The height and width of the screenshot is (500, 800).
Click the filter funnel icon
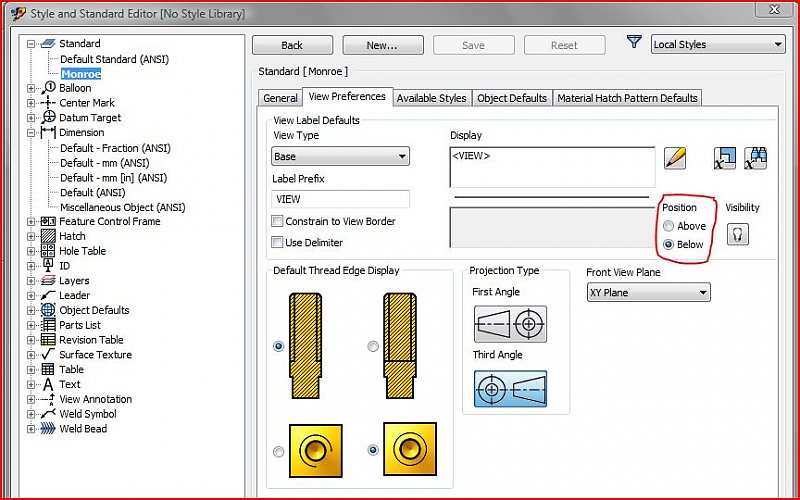[x=633, y=43]
